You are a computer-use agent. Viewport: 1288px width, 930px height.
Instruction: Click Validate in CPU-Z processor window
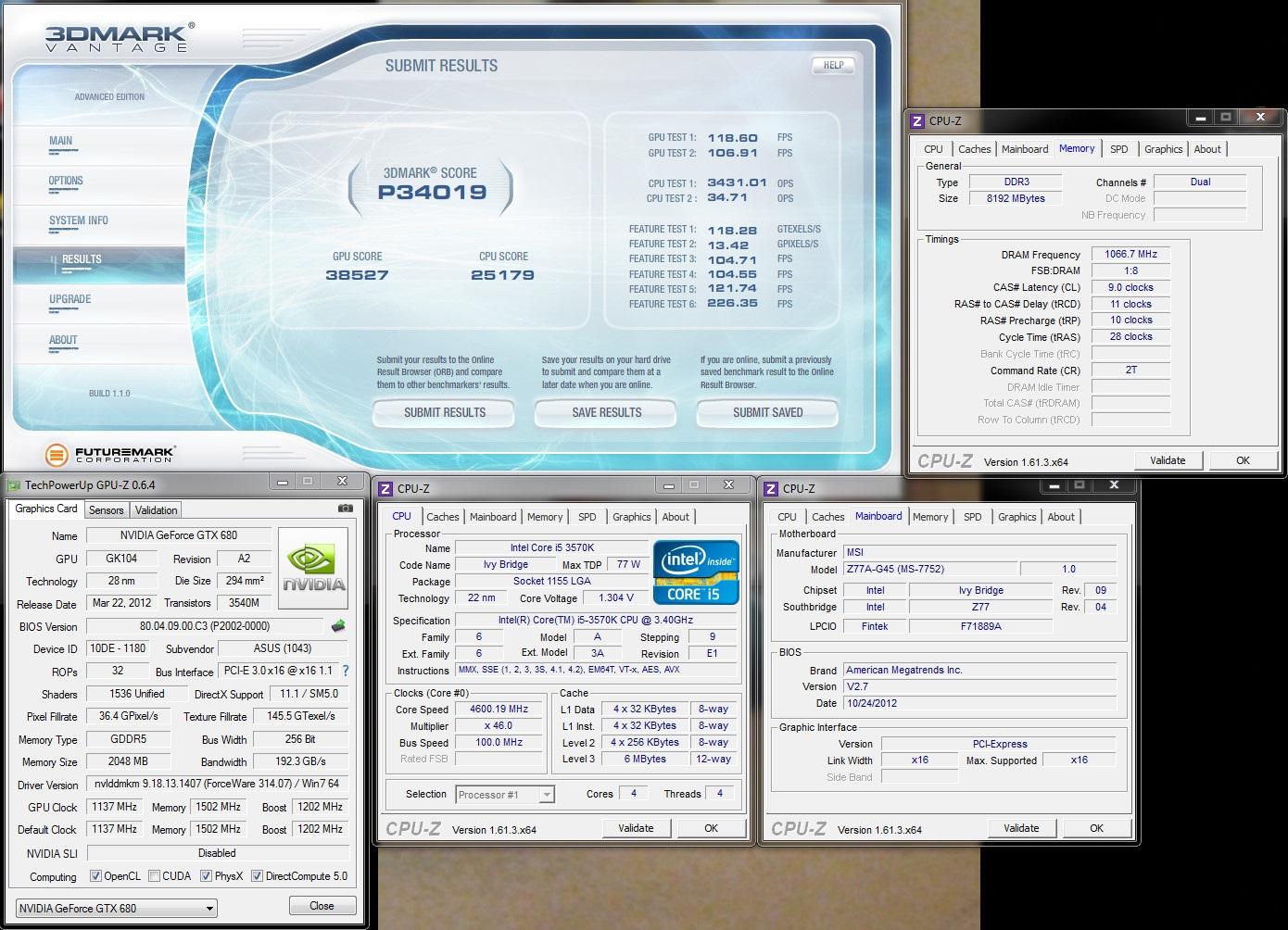pos(636,828)
